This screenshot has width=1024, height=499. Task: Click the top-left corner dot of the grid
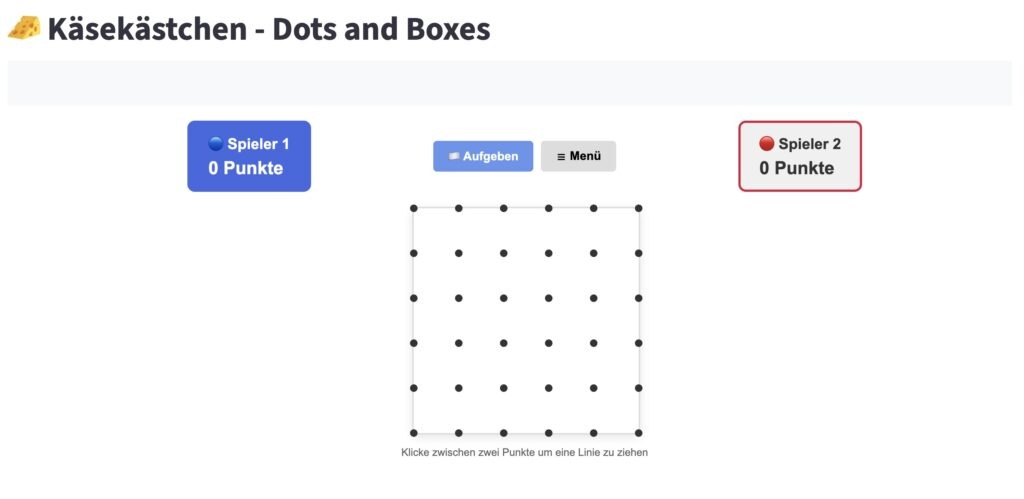tap(413, 208)
